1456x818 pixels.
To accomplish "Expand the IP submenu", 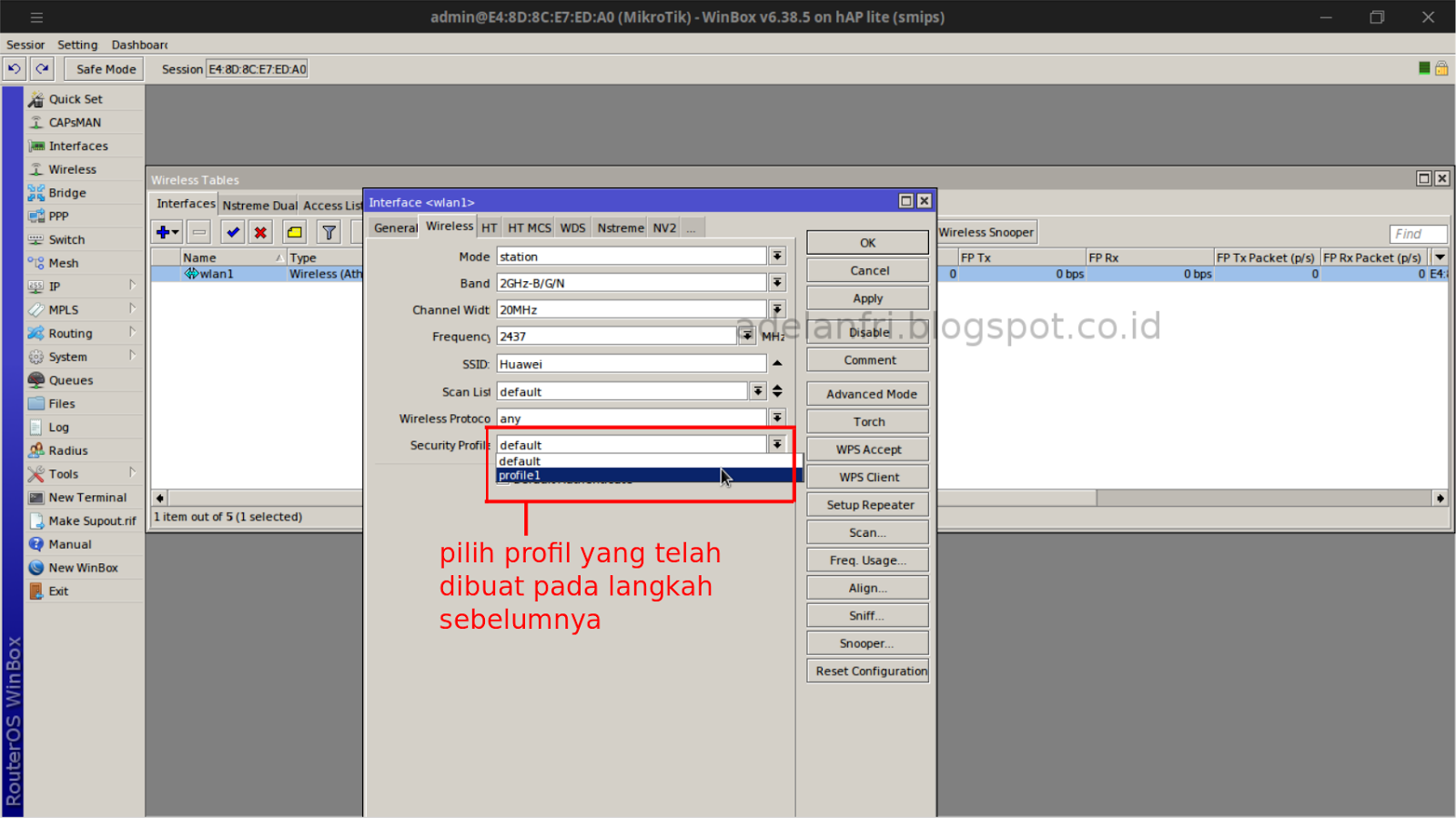I will tap(132, 286).
